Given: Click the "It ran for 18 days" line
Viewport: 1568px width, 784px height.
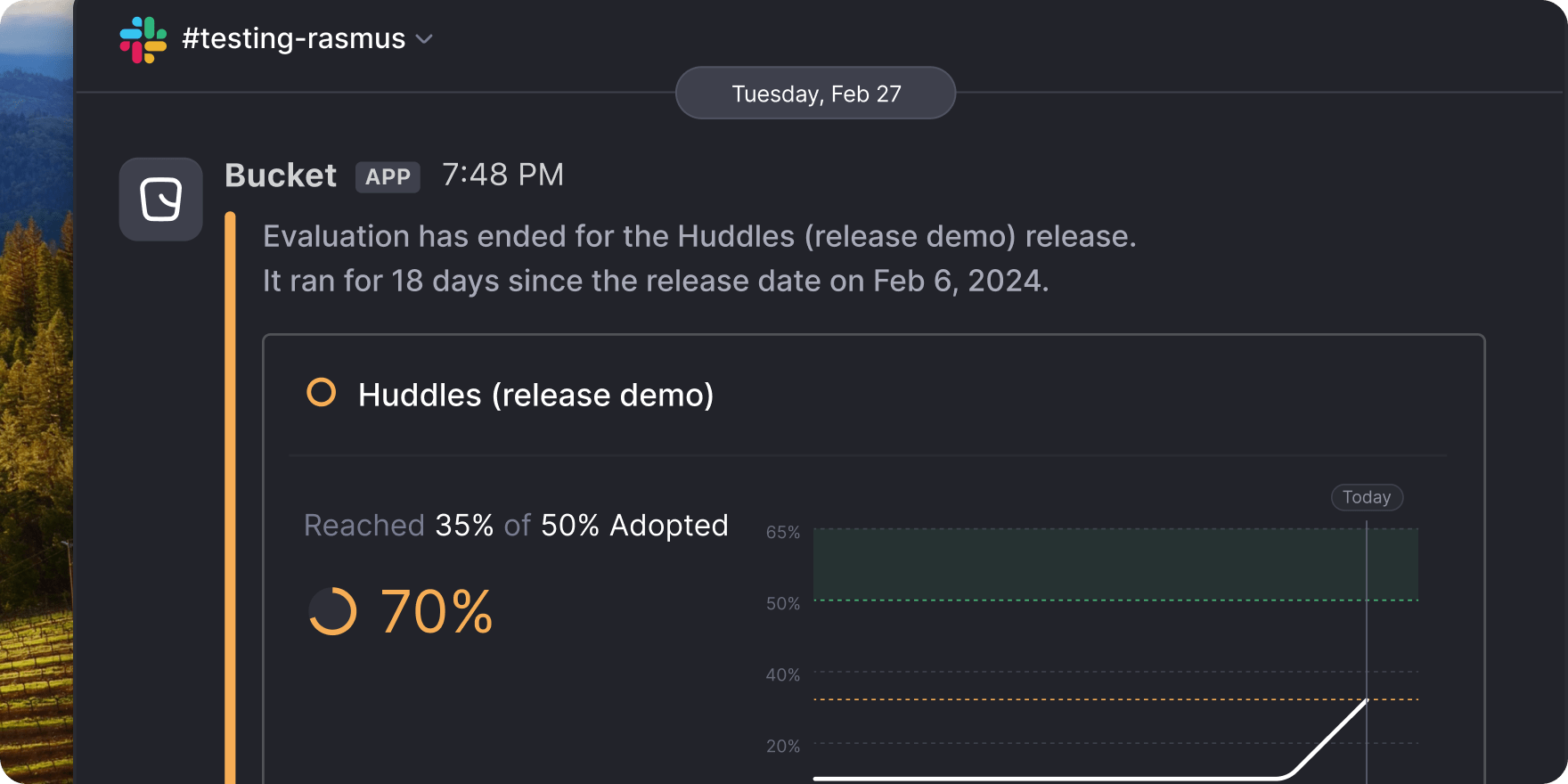Looking at the screenshot, I should 656,281.
